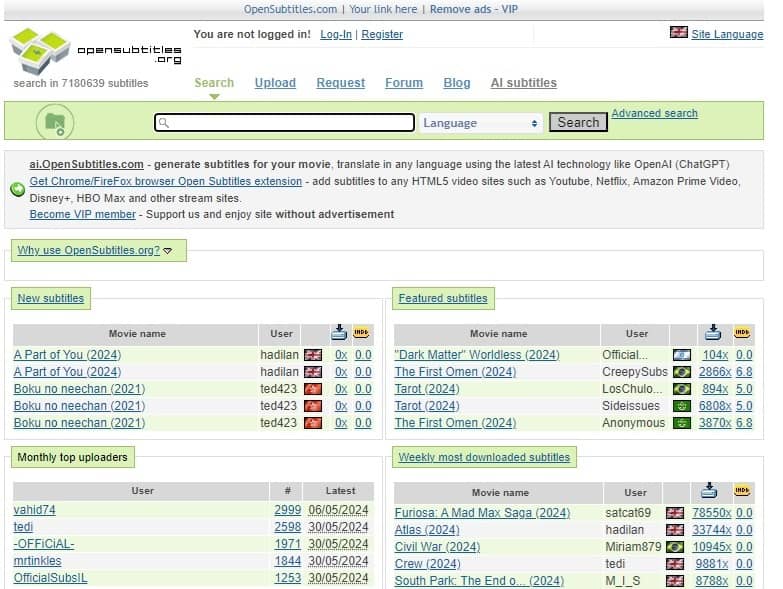Open the AI subtitles tab
Image resolution: width=783 pixels, height=589 pixels.
tap(524, 83)
